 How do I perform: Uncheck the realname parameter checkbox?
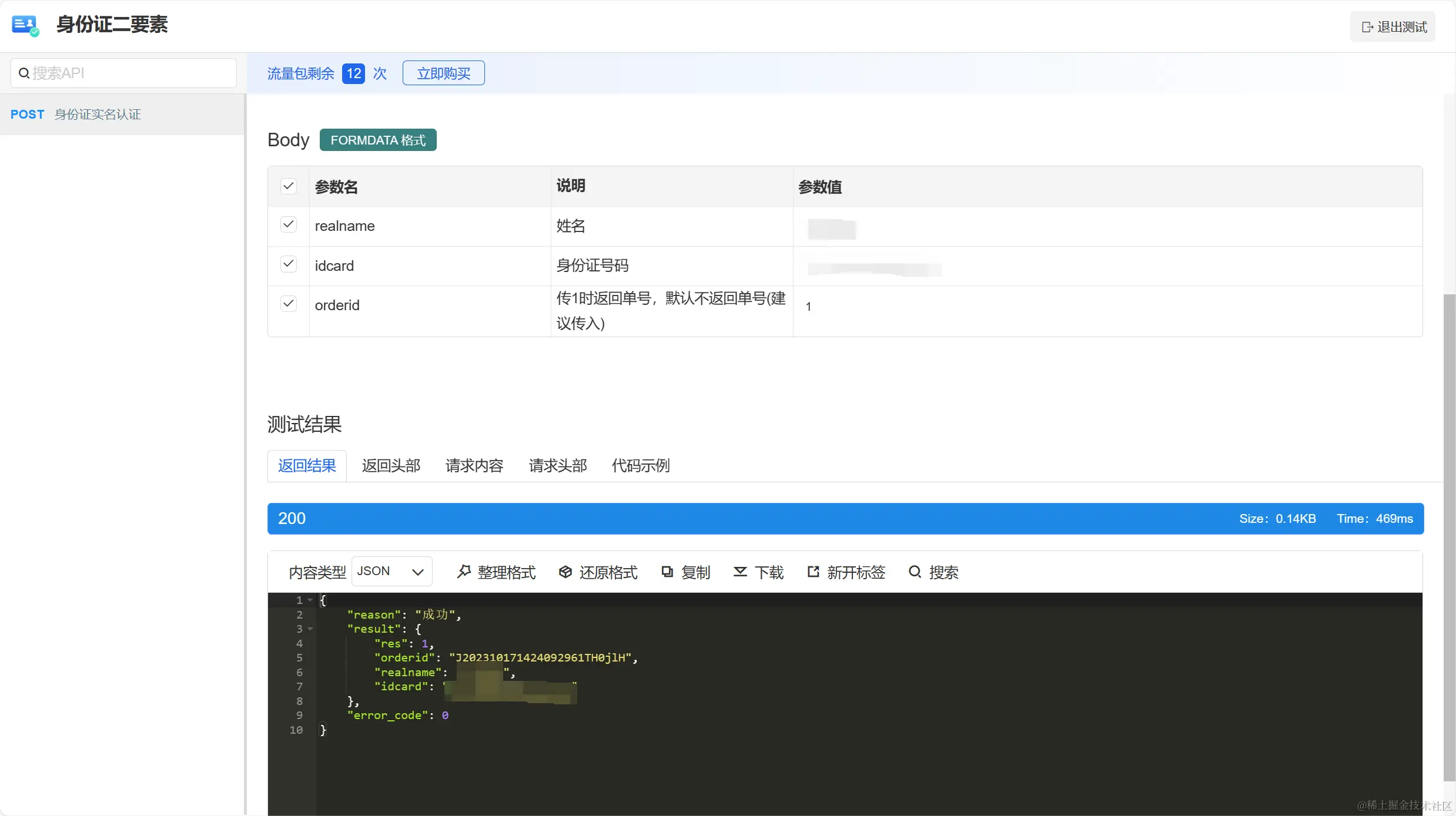(288, 225)
